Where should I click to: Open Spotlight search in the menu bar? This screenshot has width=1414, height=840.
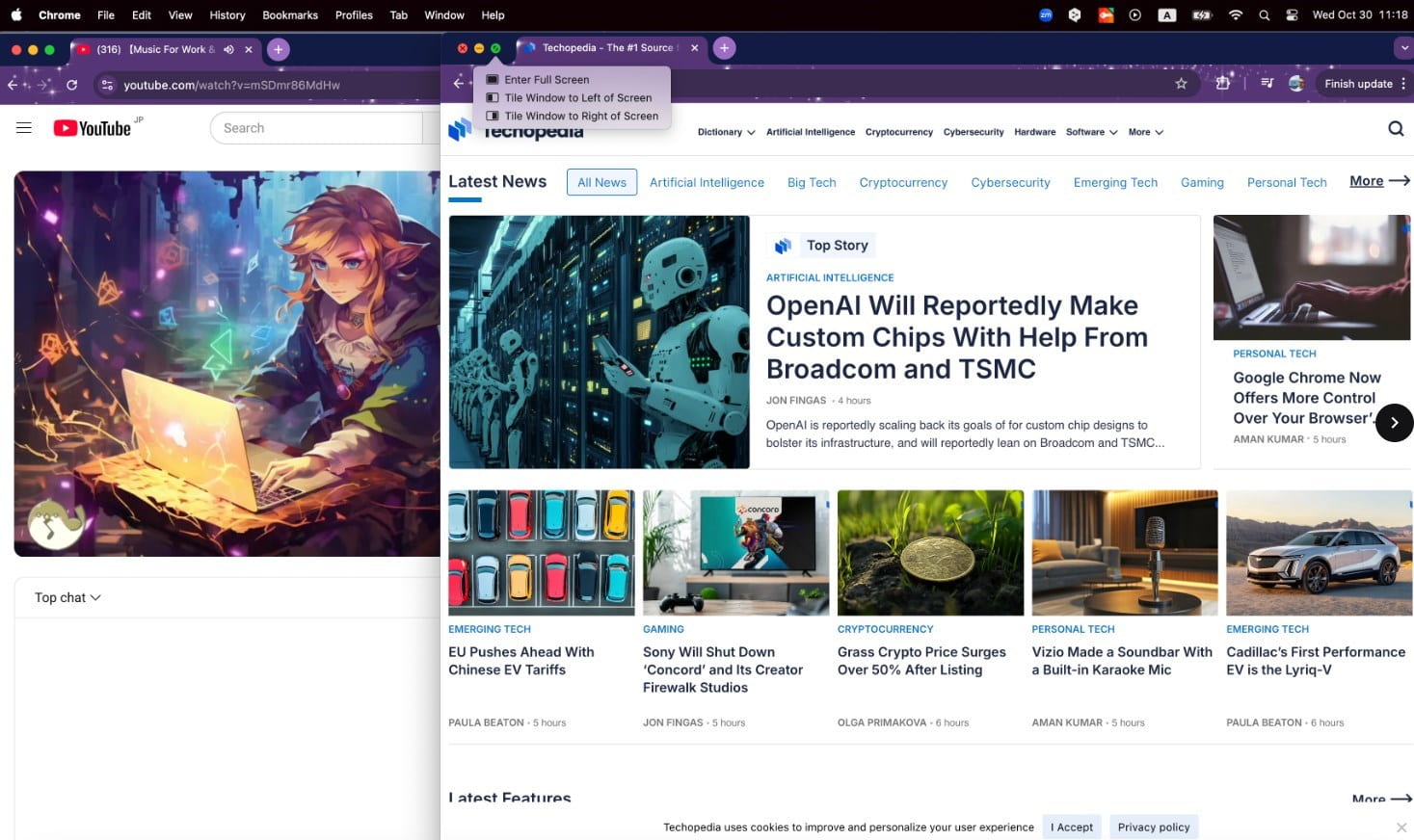1264,14
